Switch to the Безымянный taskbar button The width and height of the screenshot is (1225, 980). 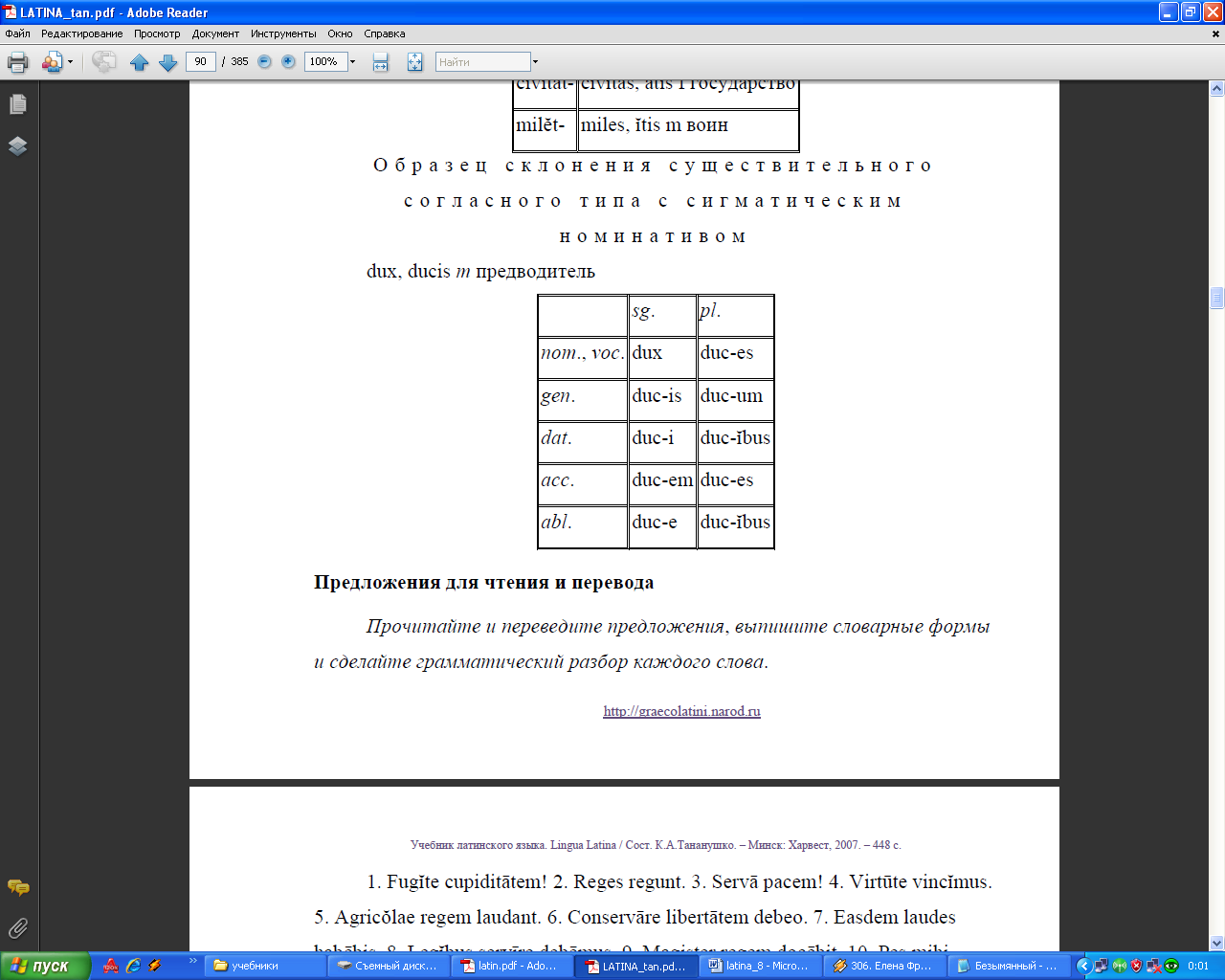point(1007,966)
